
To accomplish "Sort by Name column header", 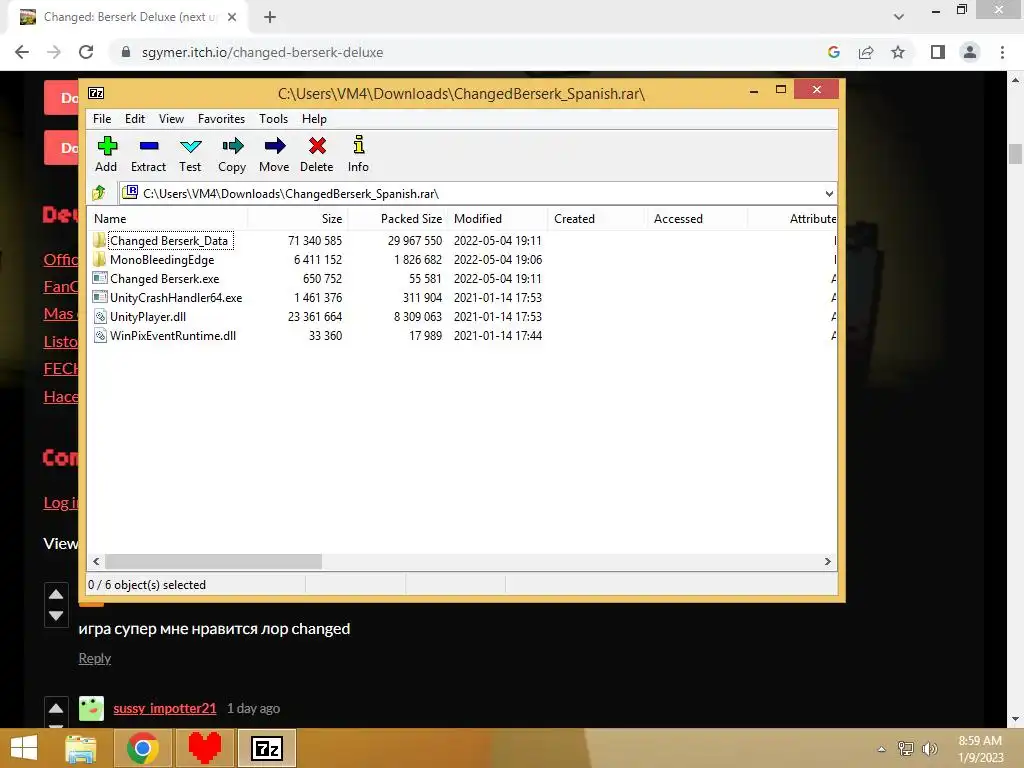I will (x=167, y=219).
